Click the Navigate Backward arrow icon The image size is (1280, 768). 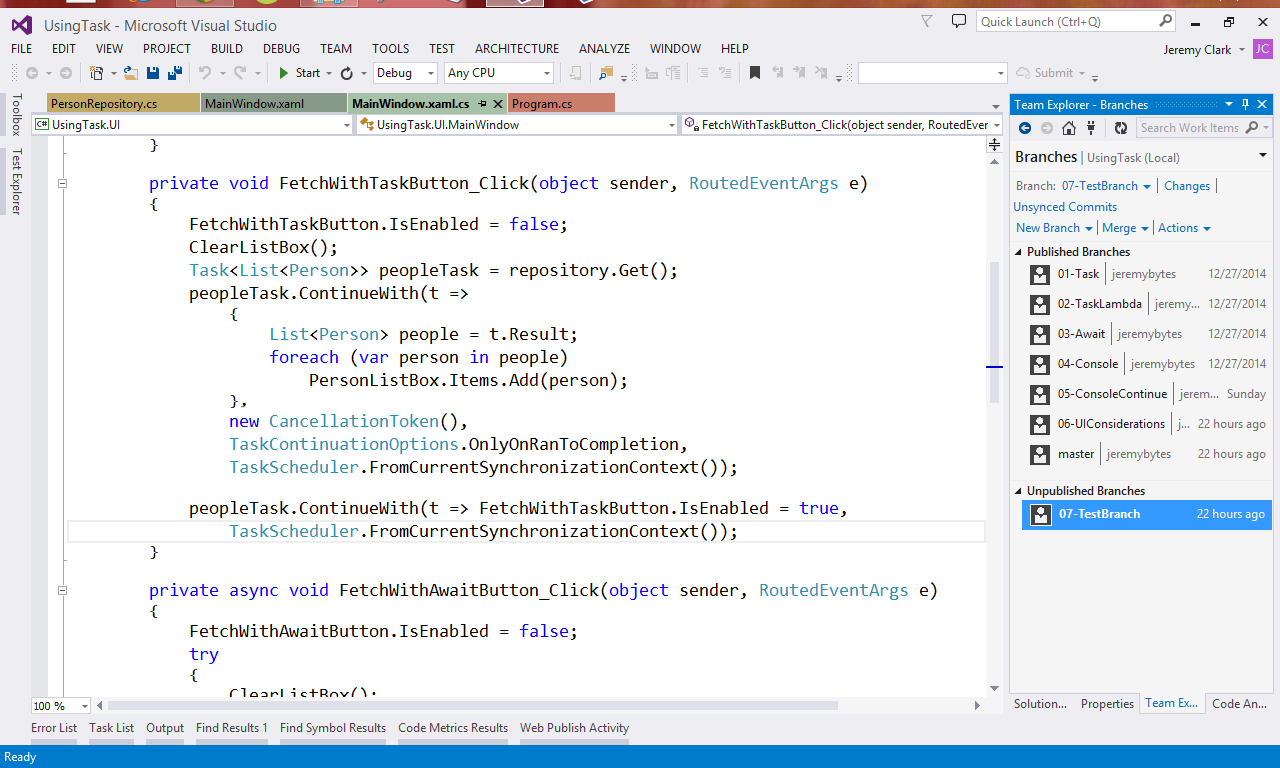pyautogui.click(x=33, y=72)
